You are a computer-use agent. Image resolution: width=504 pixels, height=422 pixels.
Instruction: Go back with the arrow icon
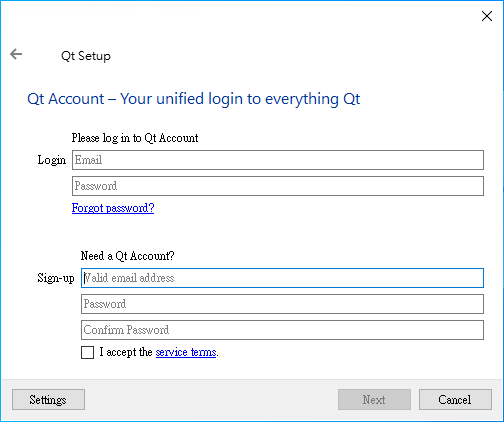(16, 54)
